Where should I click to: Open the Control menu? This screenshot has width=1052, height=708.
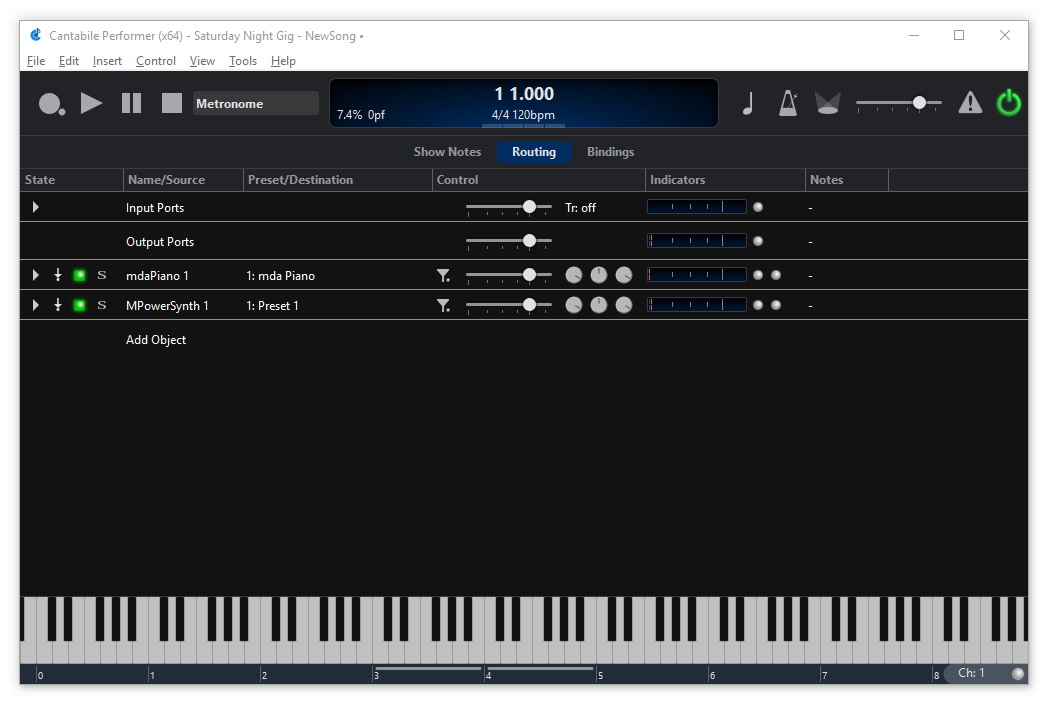point(156,61)
